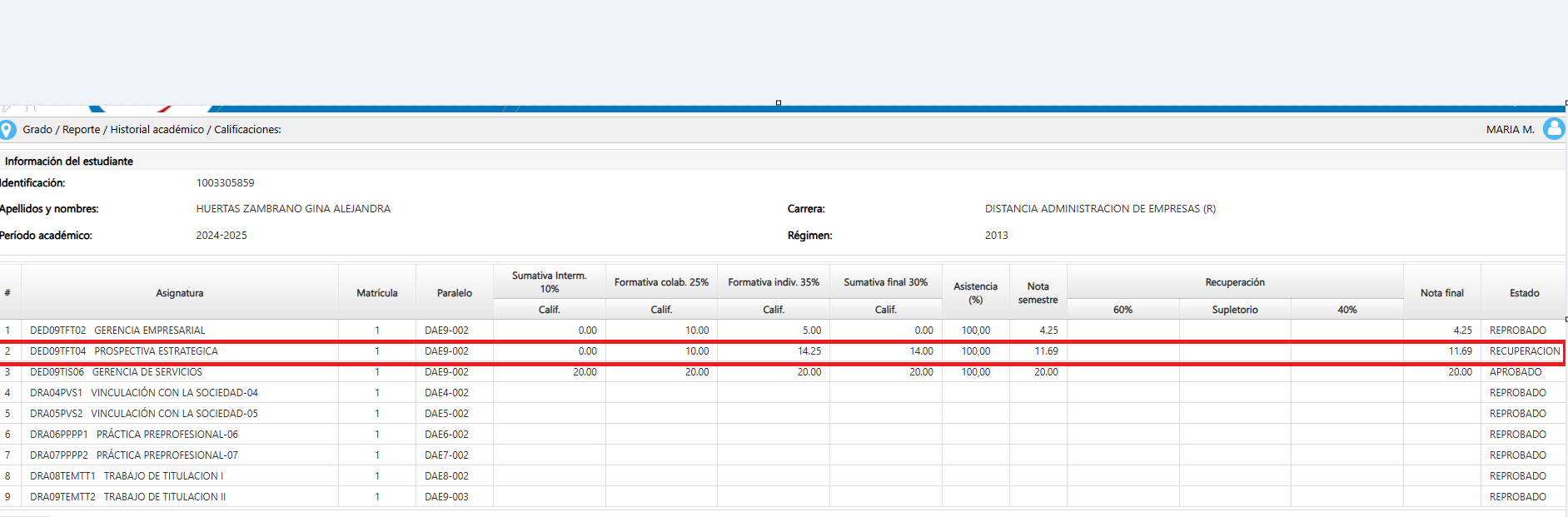Click the 11.69 Nota final value
1568x517 pixels.
point(1460,351)
